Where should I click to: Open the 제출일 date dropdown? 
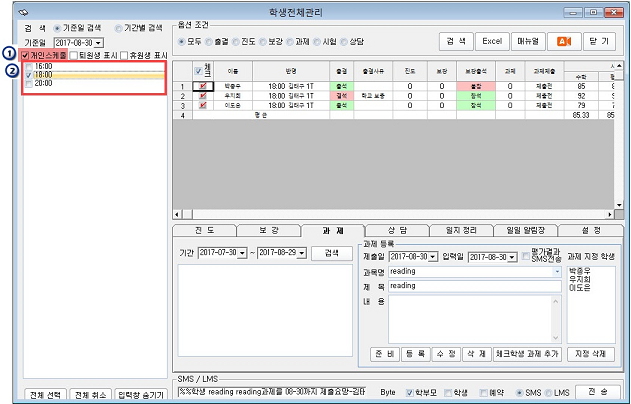(433, 256)
